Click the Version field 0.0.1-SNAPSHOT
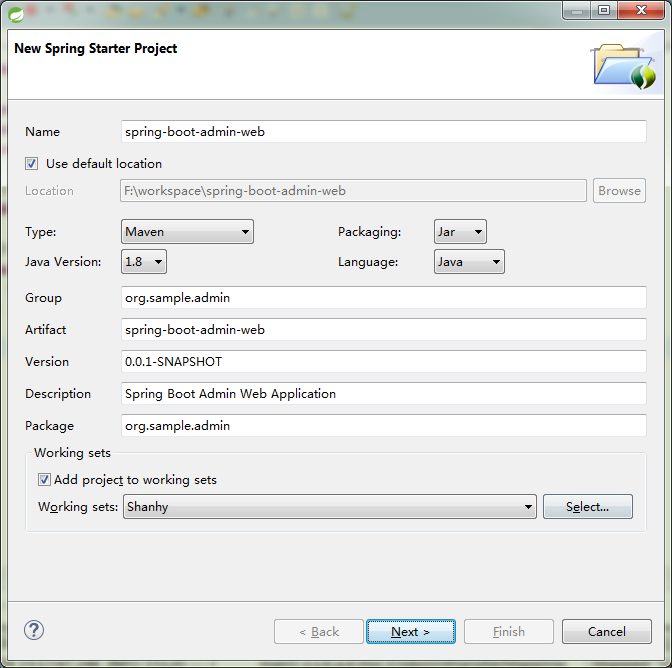The width and height of the screenshot is (672, 668). coord(384,362)
